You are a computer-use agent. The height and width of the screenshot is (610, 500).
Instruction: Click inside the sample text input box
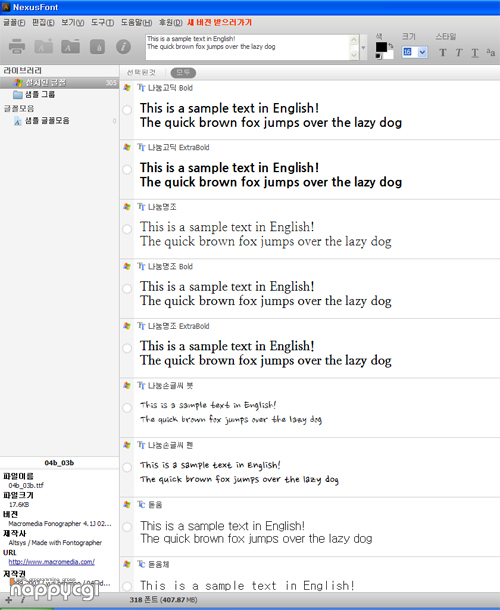247,47
